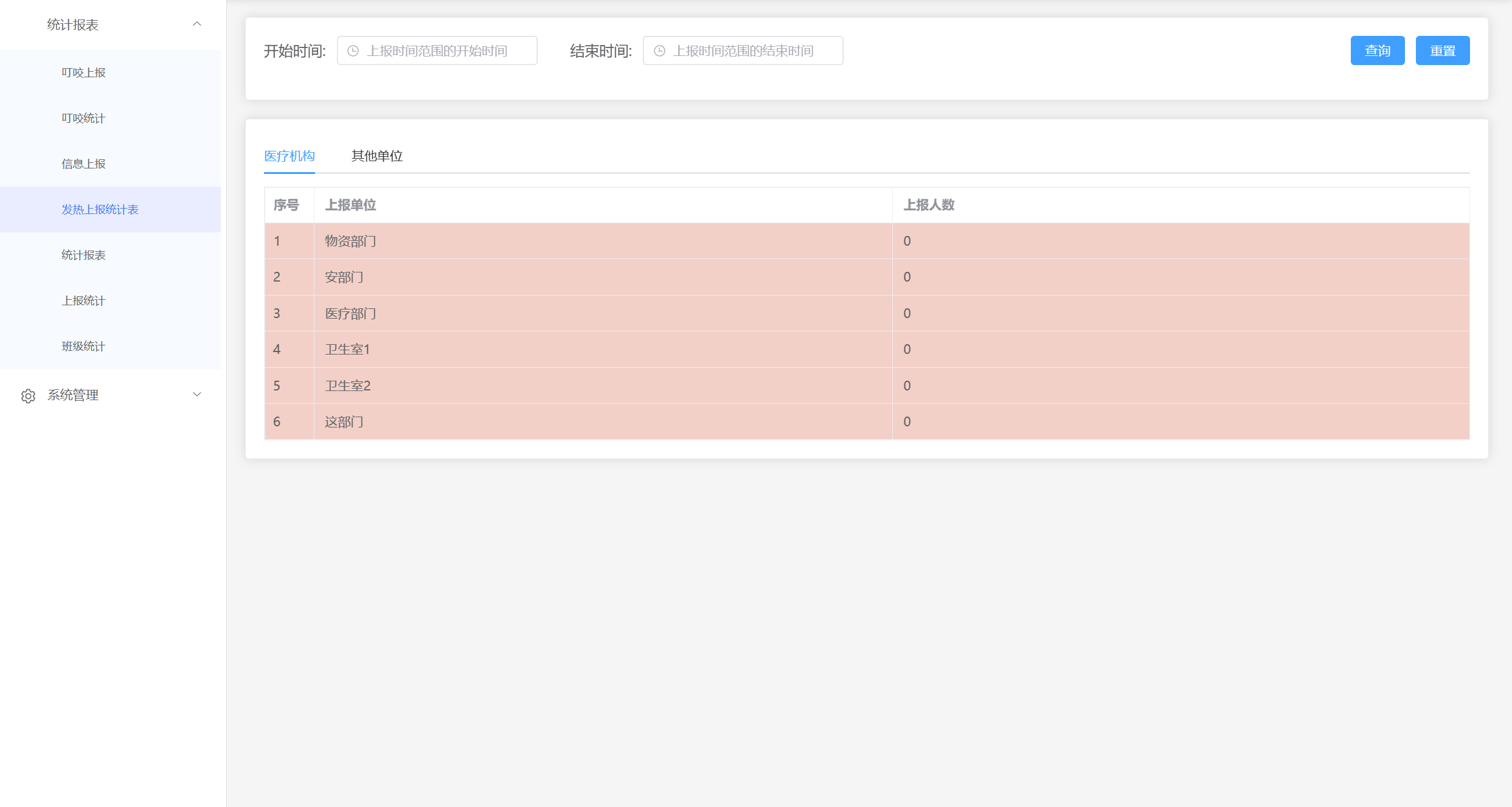Image resolution: width=1512 pixels, height=807 pixels.
Task: Click sequence number 3 in 医疗部门 row
Action: [x=277, y=314]
